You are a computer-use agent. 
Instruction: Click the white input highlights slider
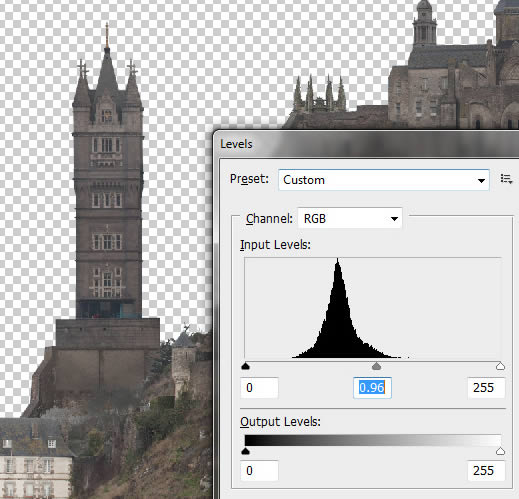tap(500, 366)
